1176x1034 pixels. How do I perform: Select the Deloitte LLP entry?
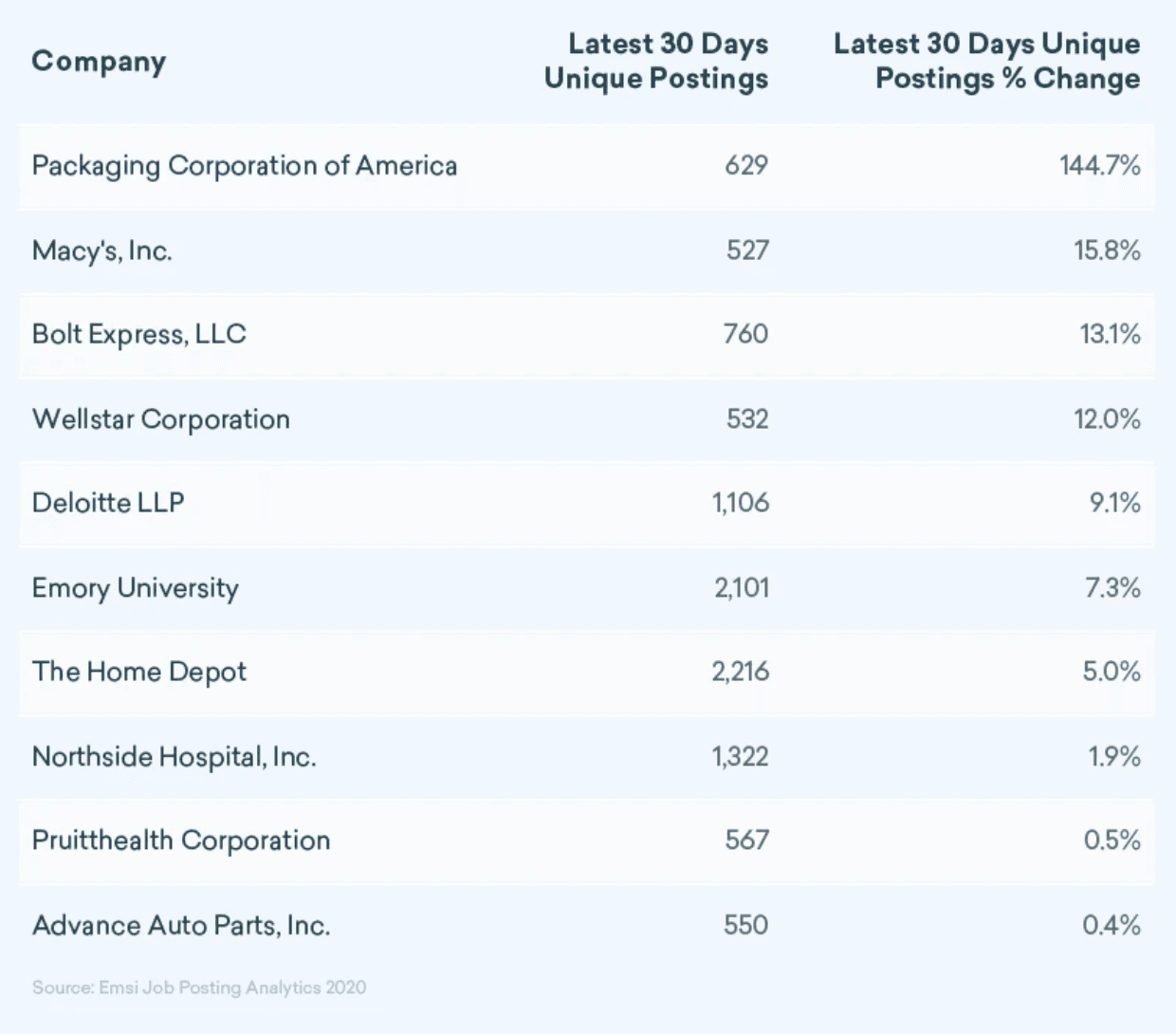[x=108, y=503]
